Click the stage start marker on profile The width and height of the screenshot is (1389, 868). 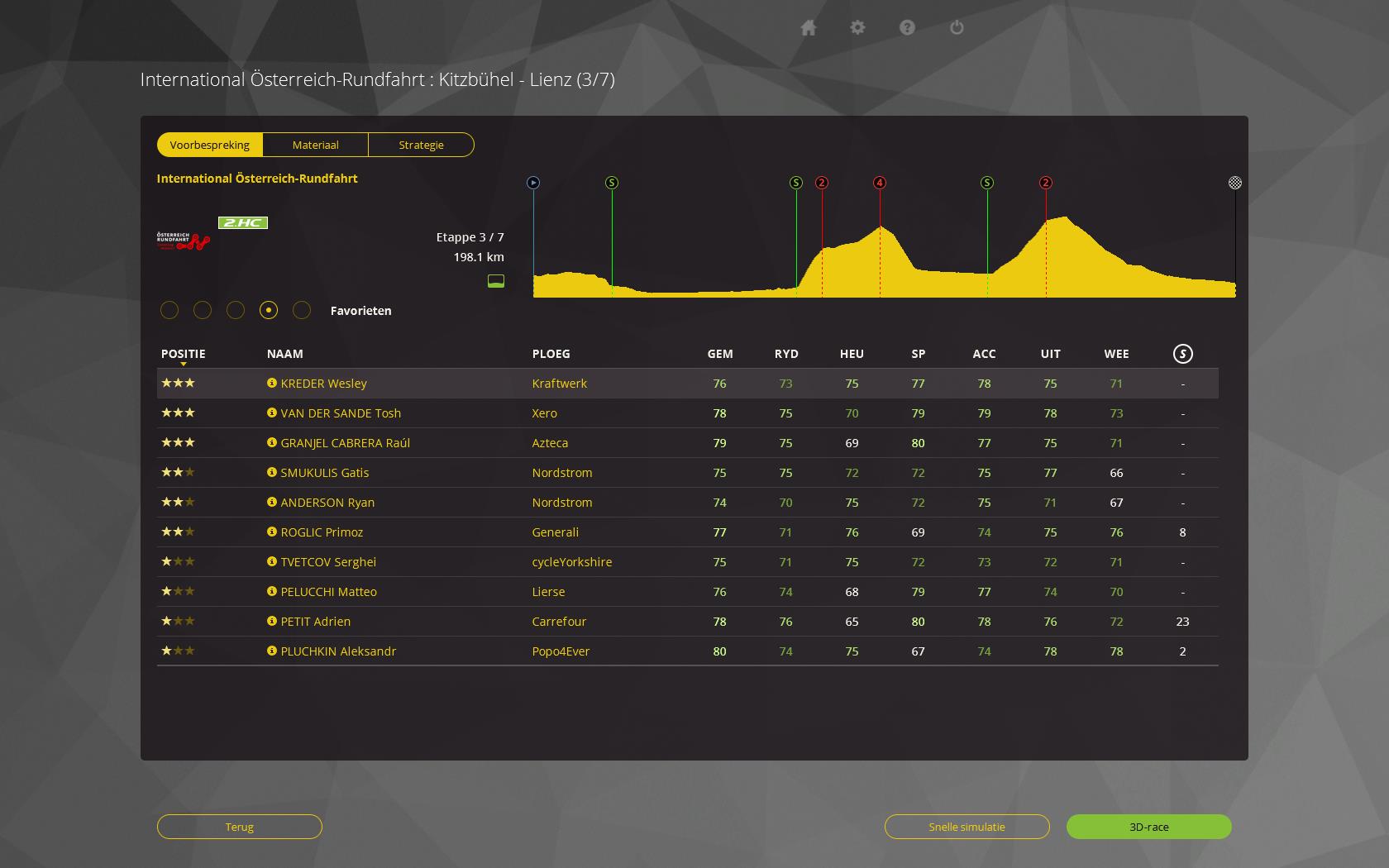click(x=533, y=183)
